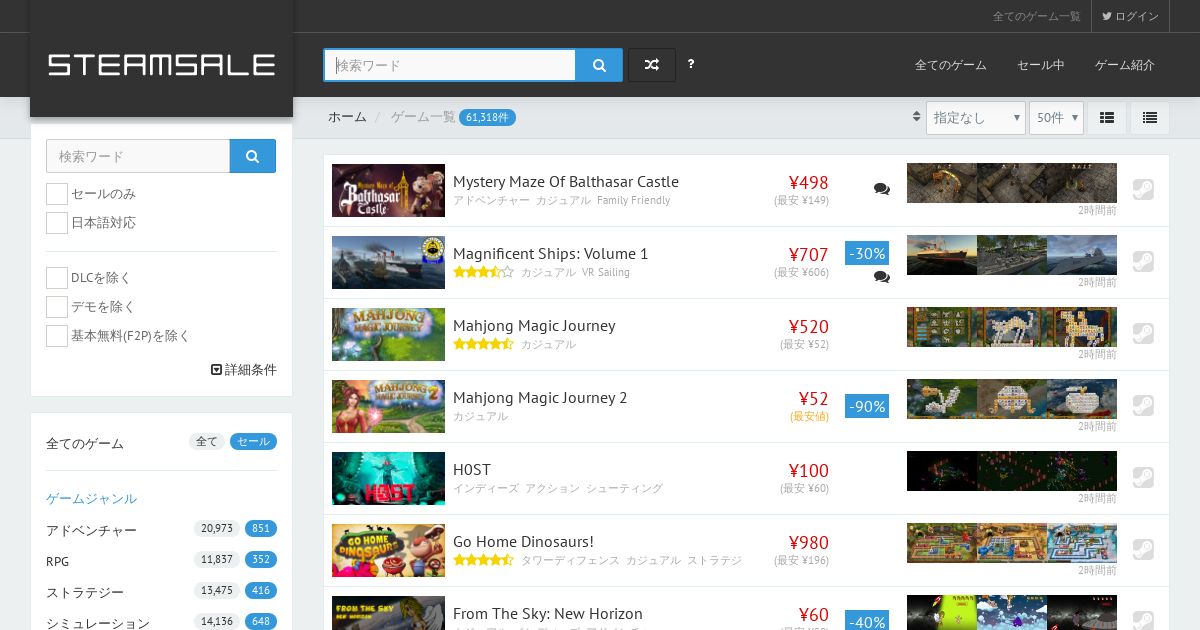This screenshot has height=630, width=1200.
Task: Click Steam icon for Magnificent Ships: Volume 1
Action: pyautogui.click(x=1143, y=262)
